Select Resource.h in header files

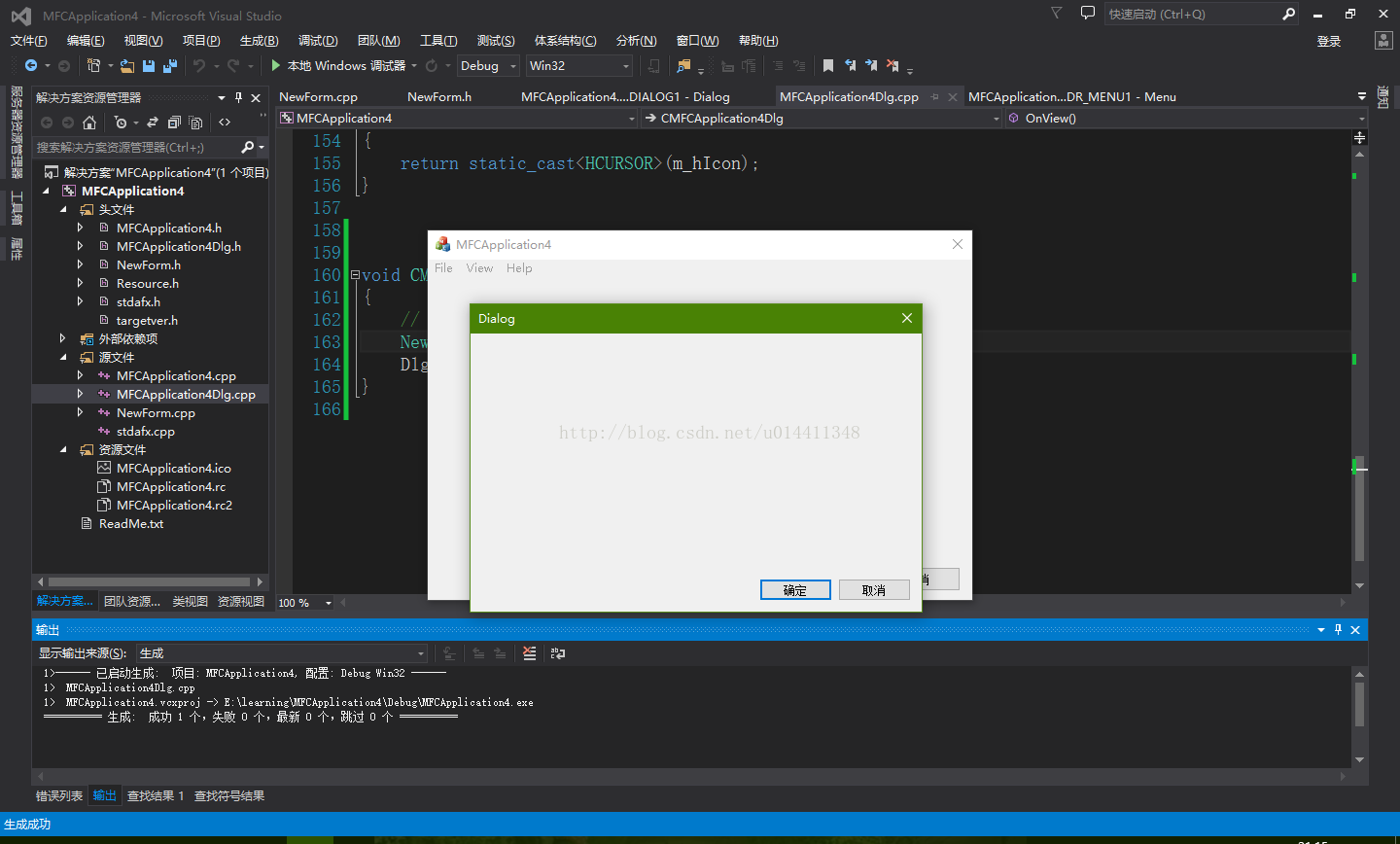pyautogui.click(x=148, y=284)
